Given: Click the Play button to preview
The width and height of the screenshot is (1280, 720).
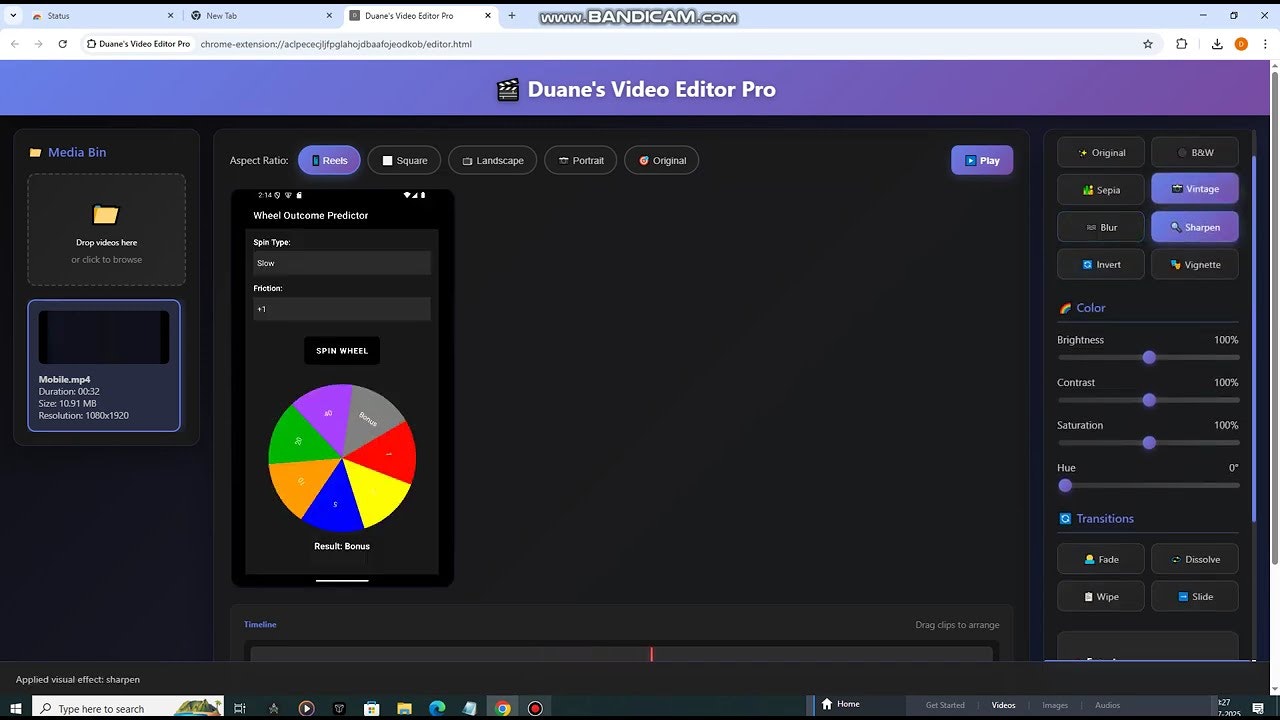Looking at the screenshot, I should pos(982,160).
